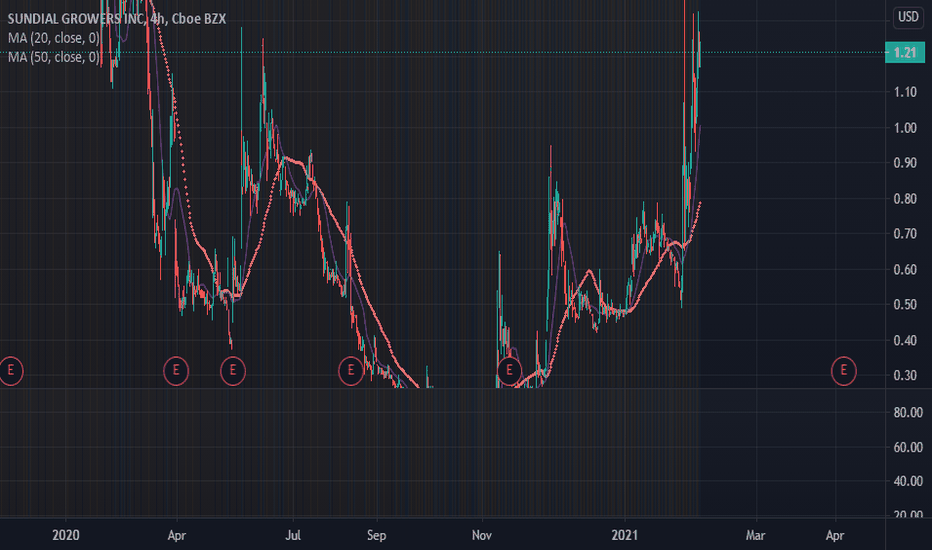This screenshot has height=550, width=932.
Task: Click the partially visible earnings marker before 2020
Action: [x=11, y=370]
